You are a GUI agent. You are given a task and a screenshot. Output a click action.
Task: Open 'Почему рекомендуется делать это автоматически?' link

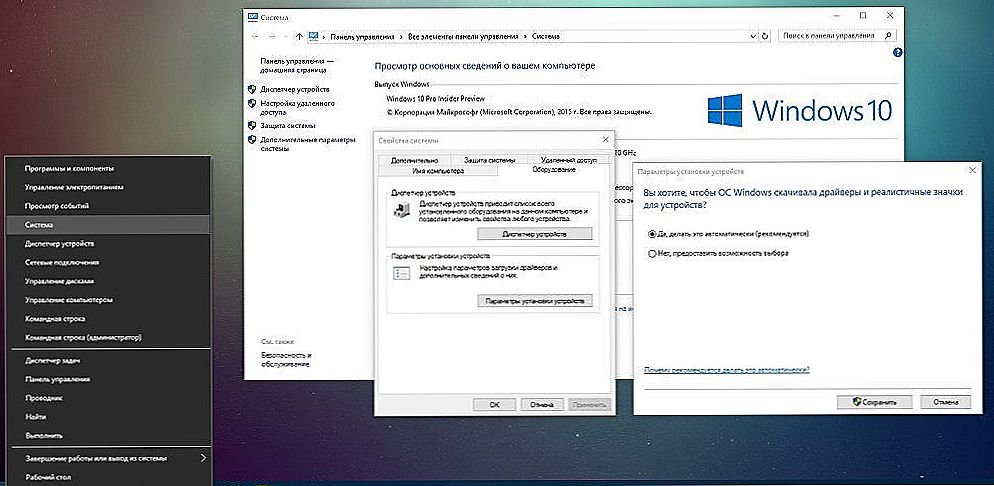(x=726, y=369)
